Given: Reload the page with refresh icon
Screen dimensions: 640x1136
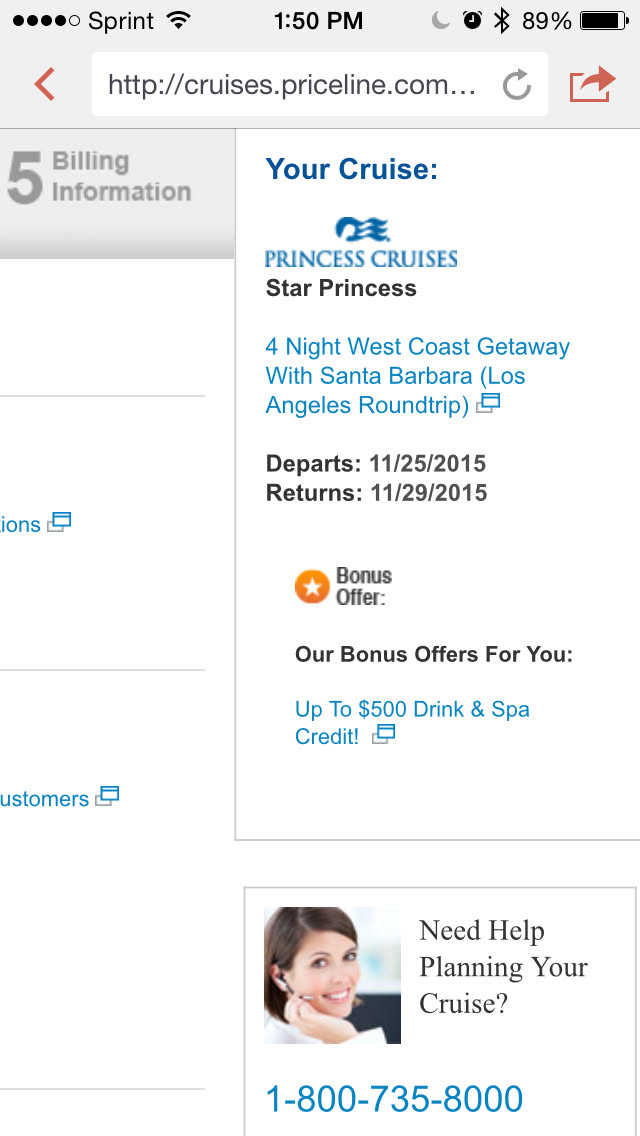Looking at the screenshot, I should 516,86.
